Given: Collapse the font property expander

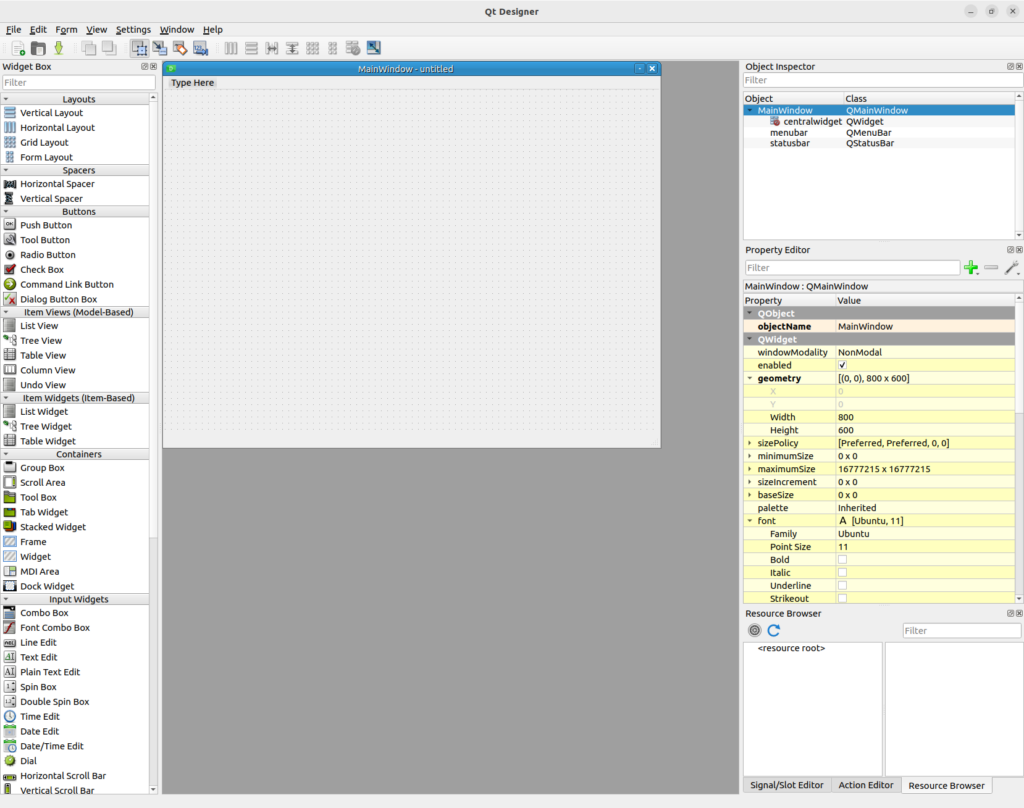Looking at the screenshot, I should pyautogui.click(x=750, y=521).
